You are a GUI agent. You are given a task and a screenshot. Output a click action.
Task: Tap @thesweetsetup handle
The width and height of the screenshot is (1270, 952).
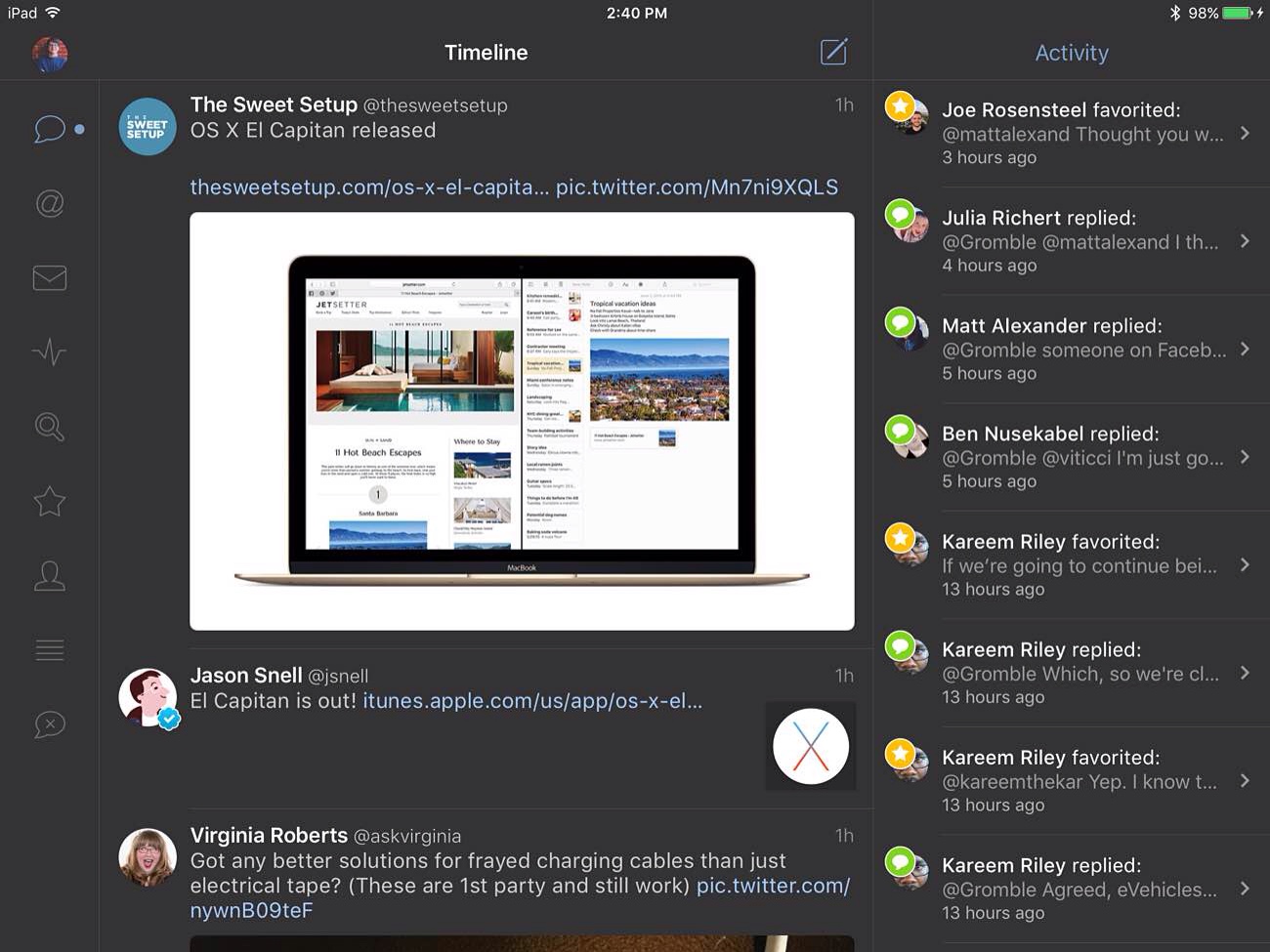(436, 105)
